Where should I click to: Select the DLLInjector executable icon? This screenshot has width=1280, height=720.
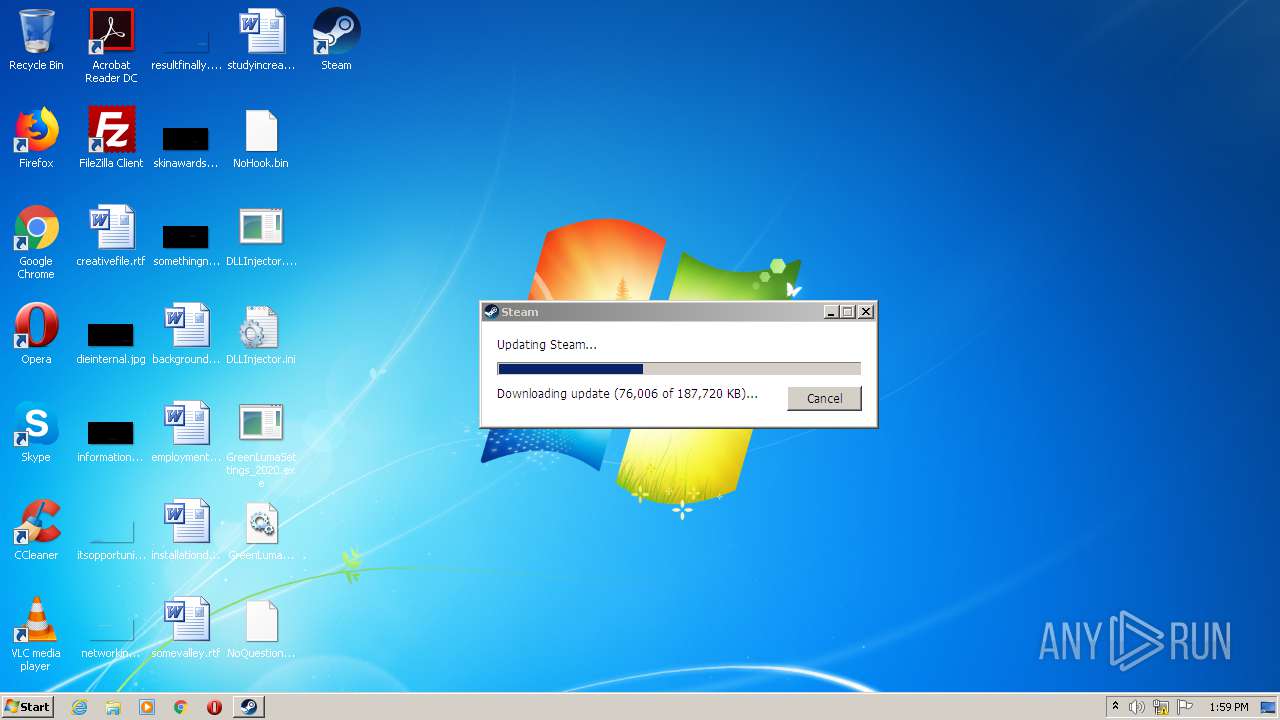click(261, 237)
